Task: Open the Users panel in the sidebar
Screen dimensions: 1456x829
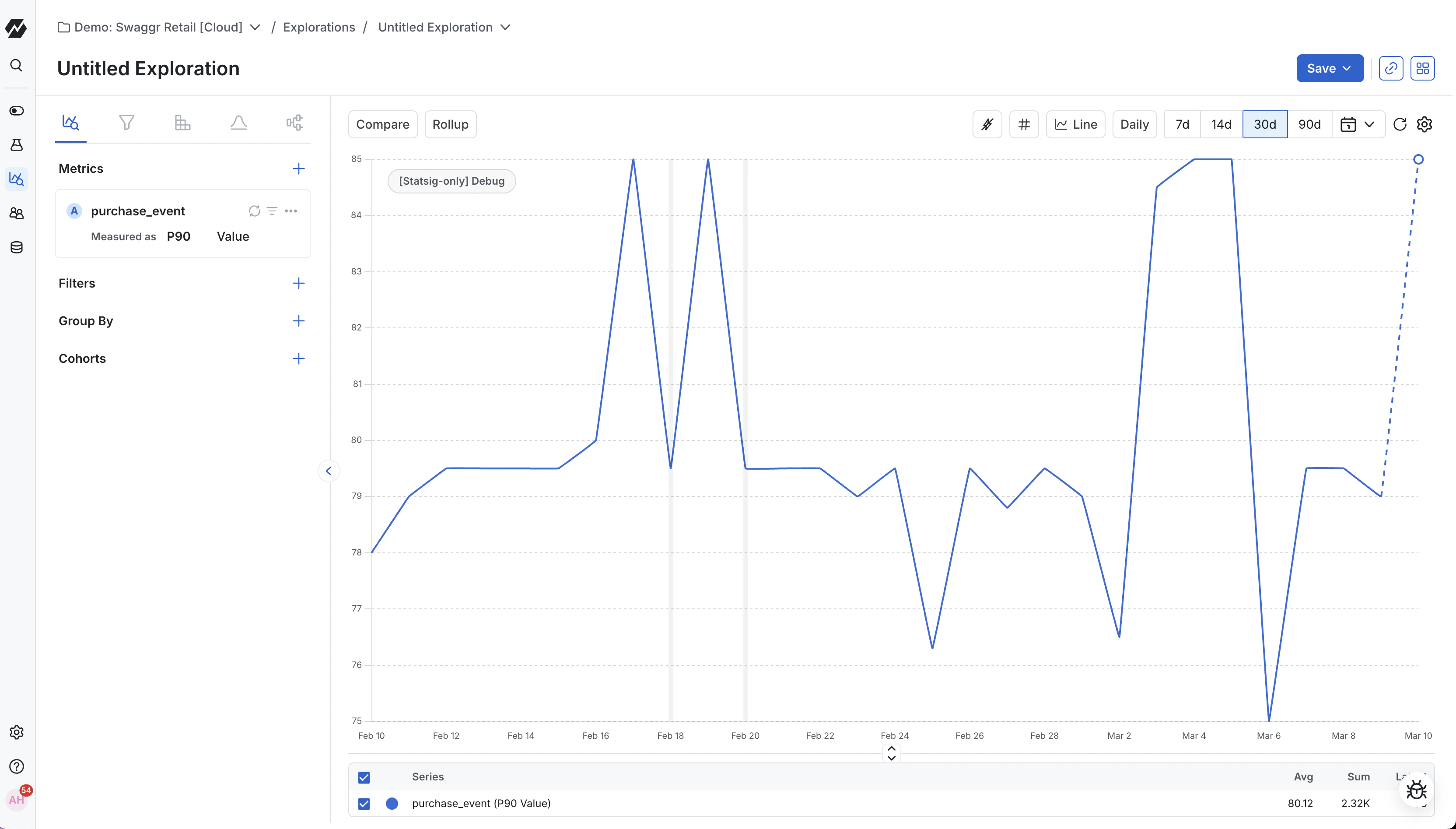Action: (17, 213)
